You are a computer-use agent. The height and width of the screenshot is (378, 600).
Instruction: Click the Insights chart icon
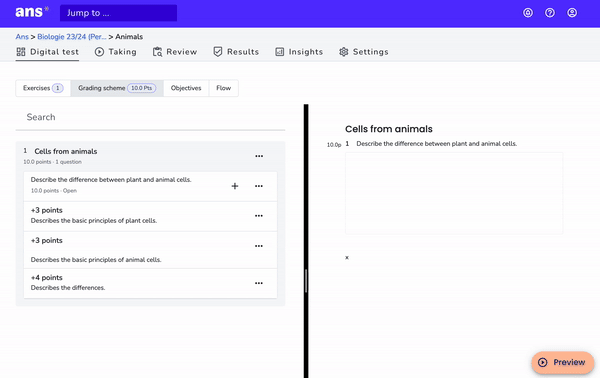280,52
